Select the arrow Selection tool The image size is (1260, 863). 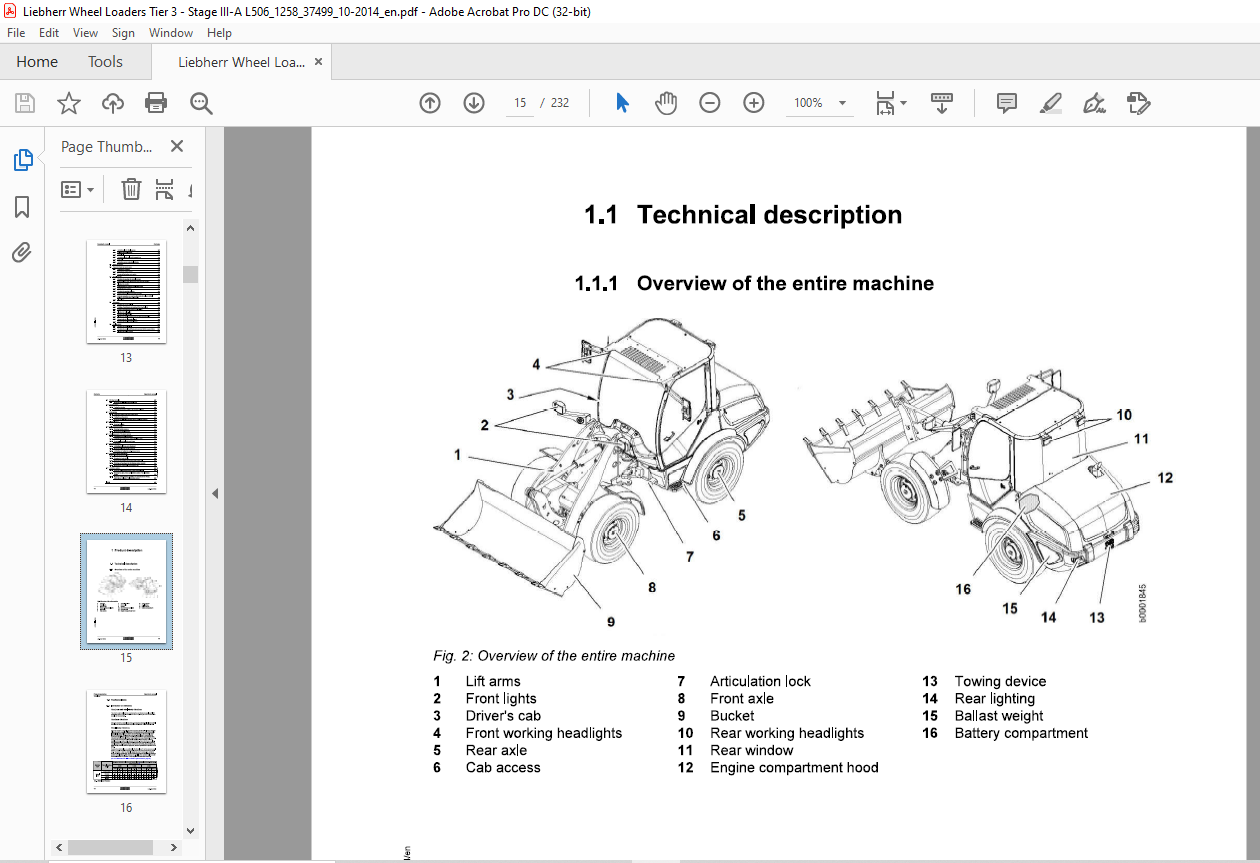[622, 103]
